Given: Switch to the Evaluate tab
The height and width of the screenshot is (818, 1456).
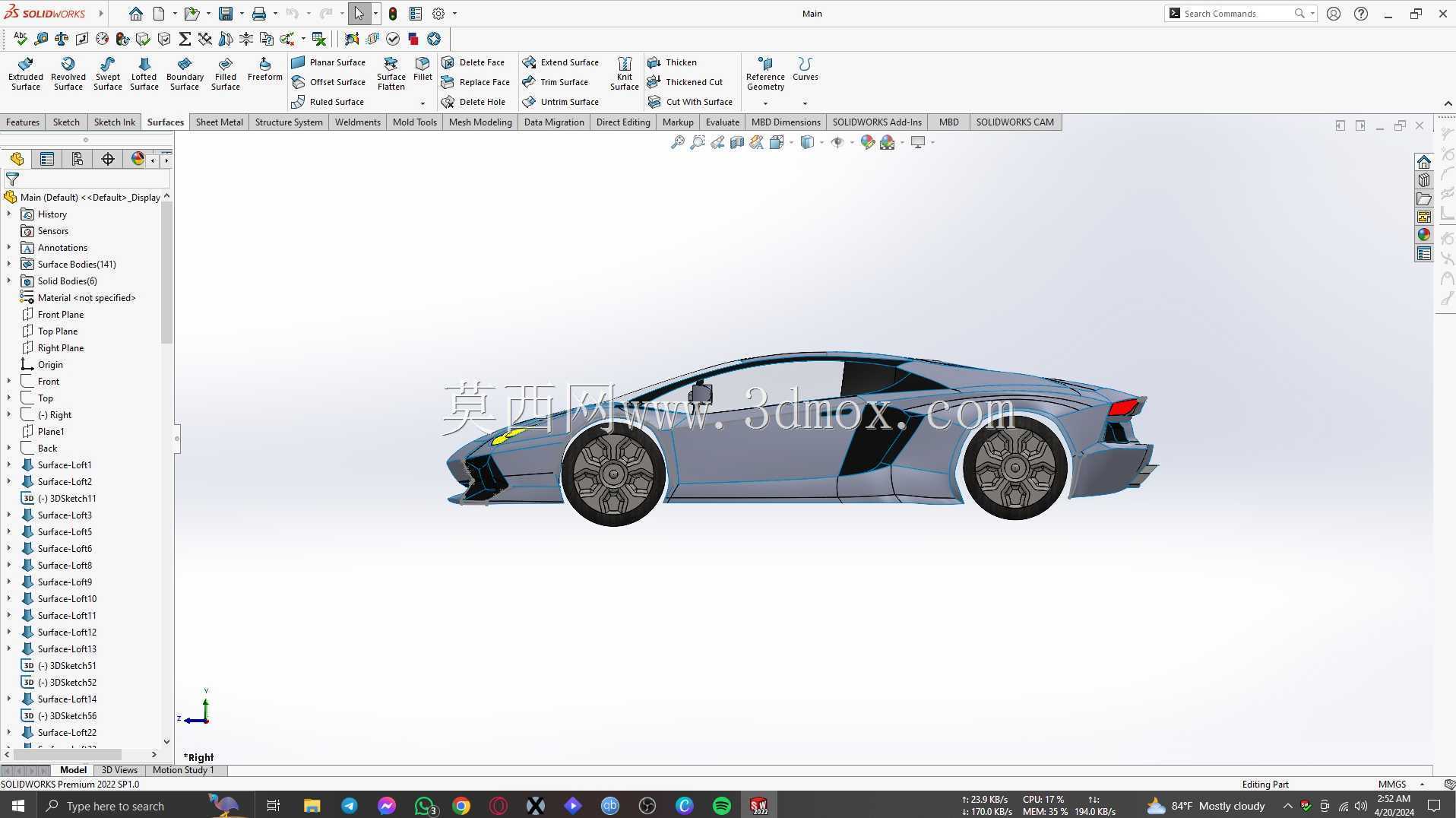Looking at the screenshot, I should tap(723, 122).
